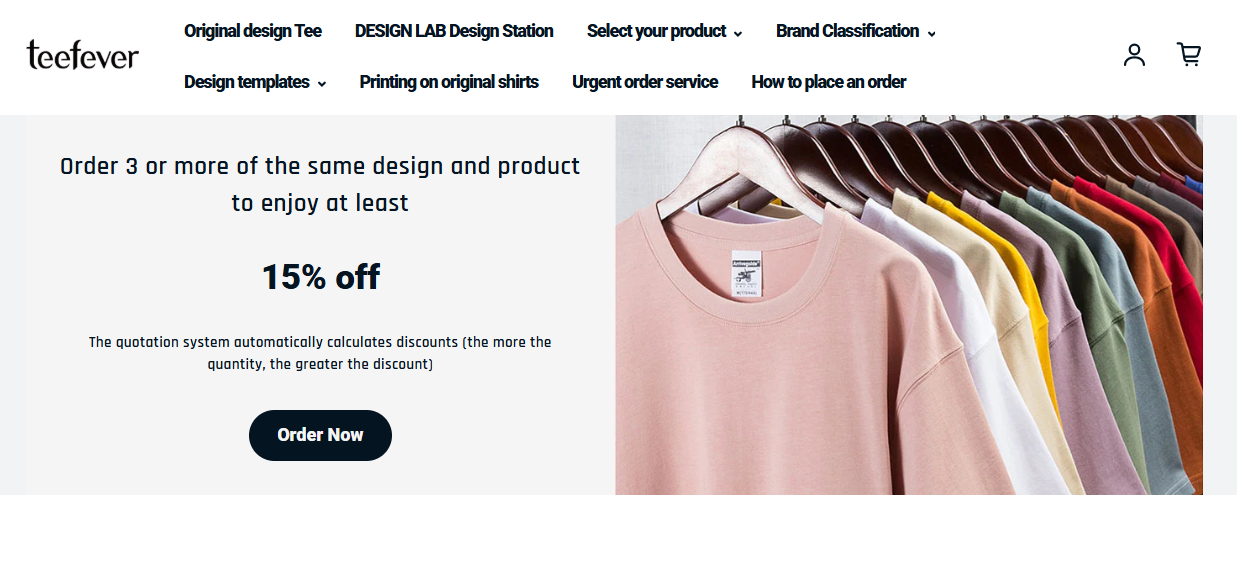The height and width of the screenshot is (562, 1237).
Task: Click the yellow t-shirt on the rack
Action: coord(1037,300)
